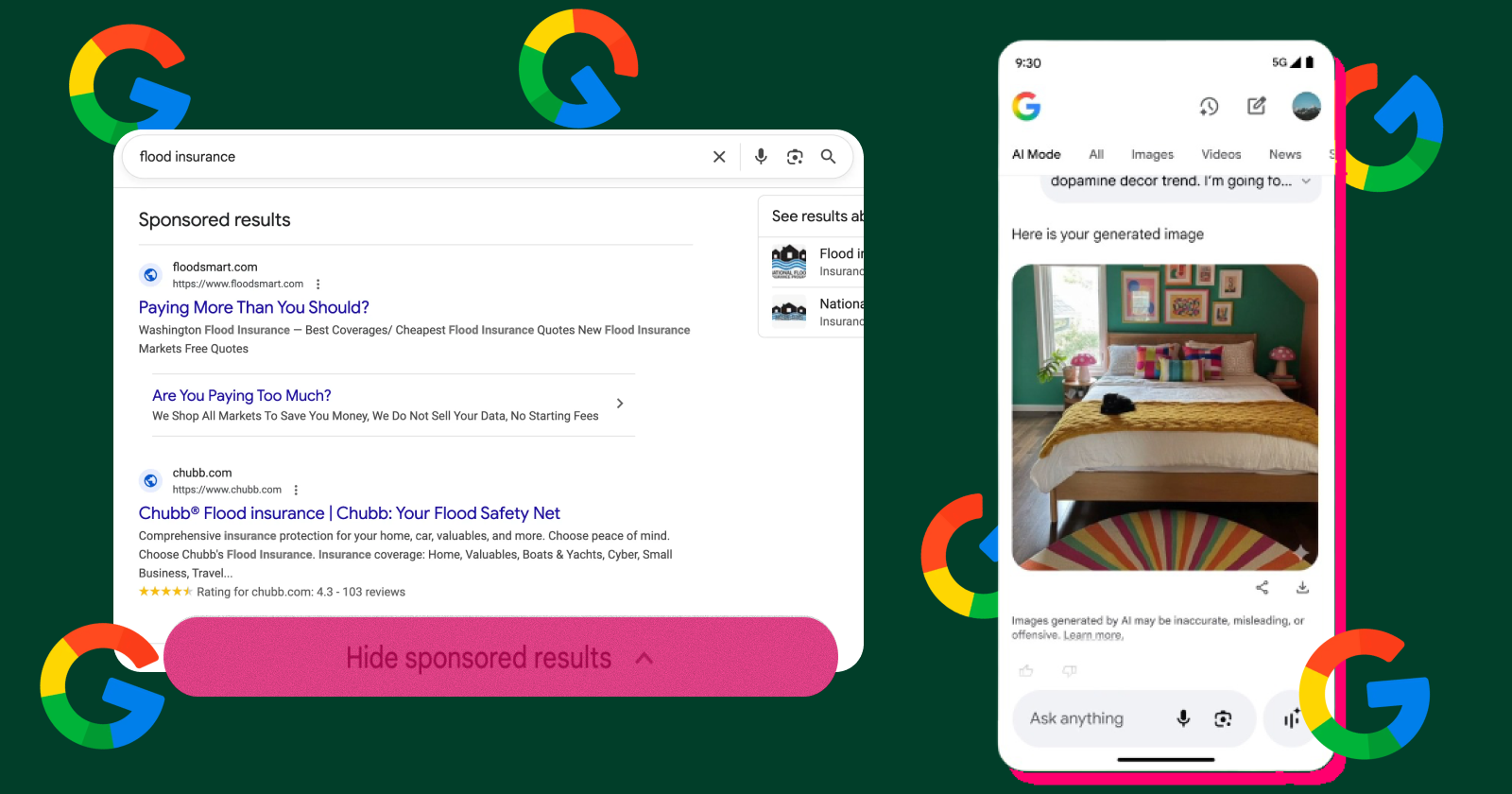The image size is (1512, 794).
Task: Open floodsmart.com ad options menu
Action: tap(318, 285)
